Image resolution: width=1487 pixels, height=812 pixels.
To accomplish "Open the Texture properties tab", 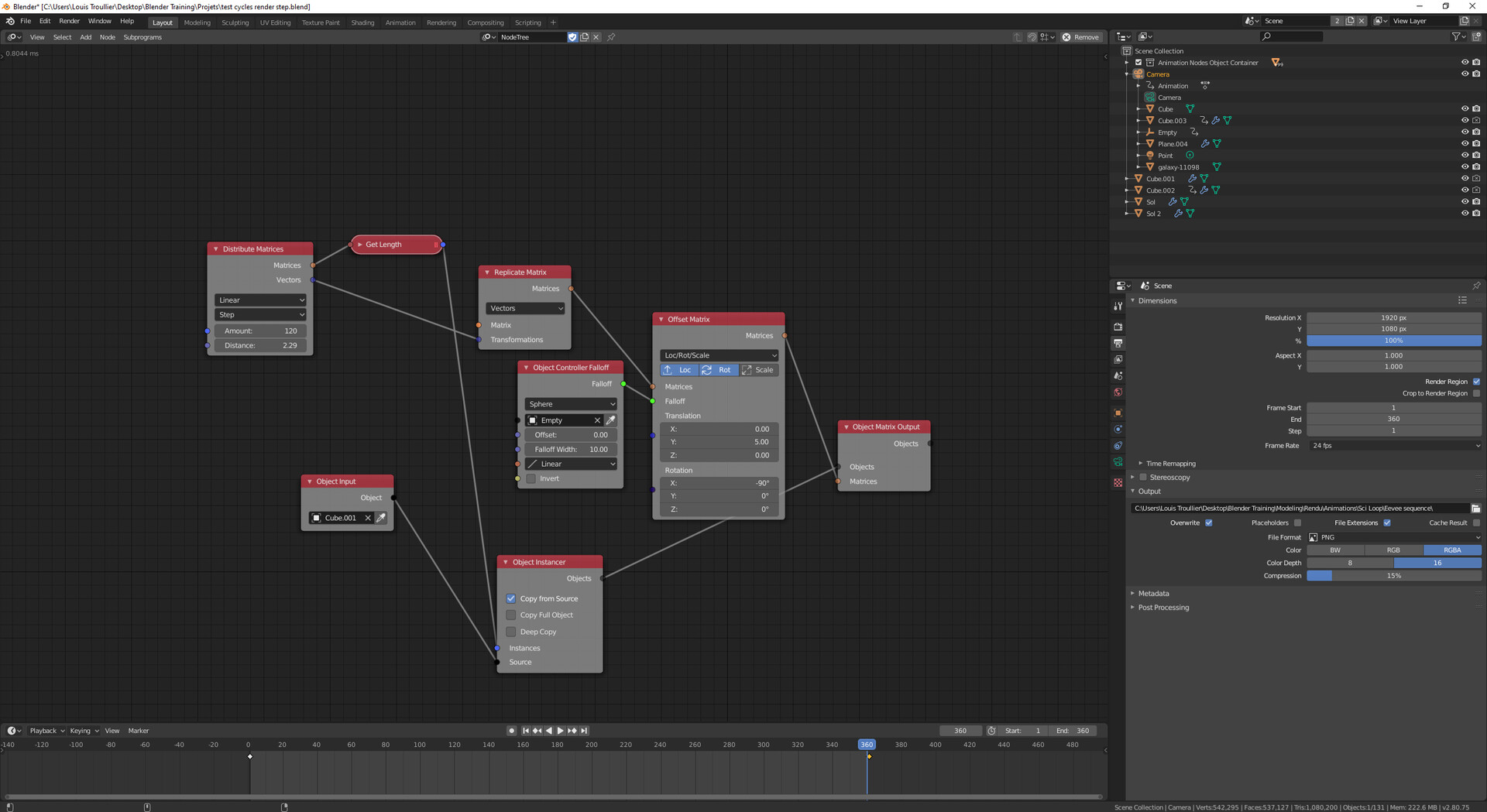I will (1118, 482).
